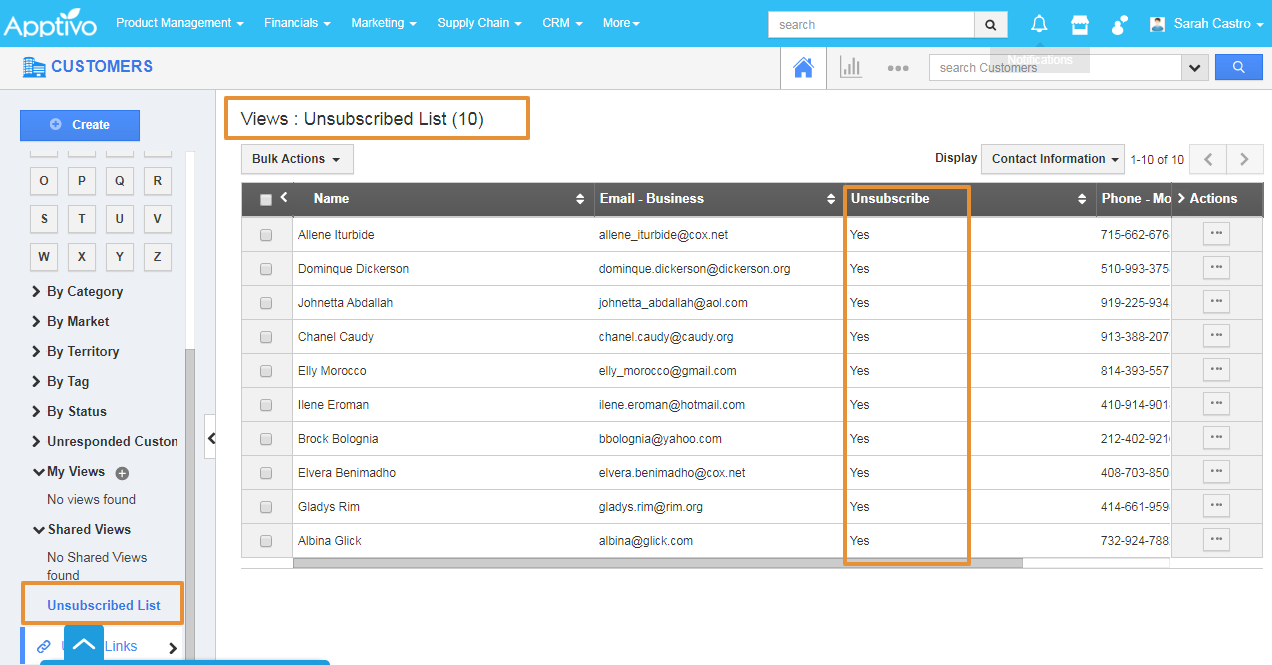1272x665 pixels.
Task: Click the horizontal scrollbar below the table
Action: point(657,563)
